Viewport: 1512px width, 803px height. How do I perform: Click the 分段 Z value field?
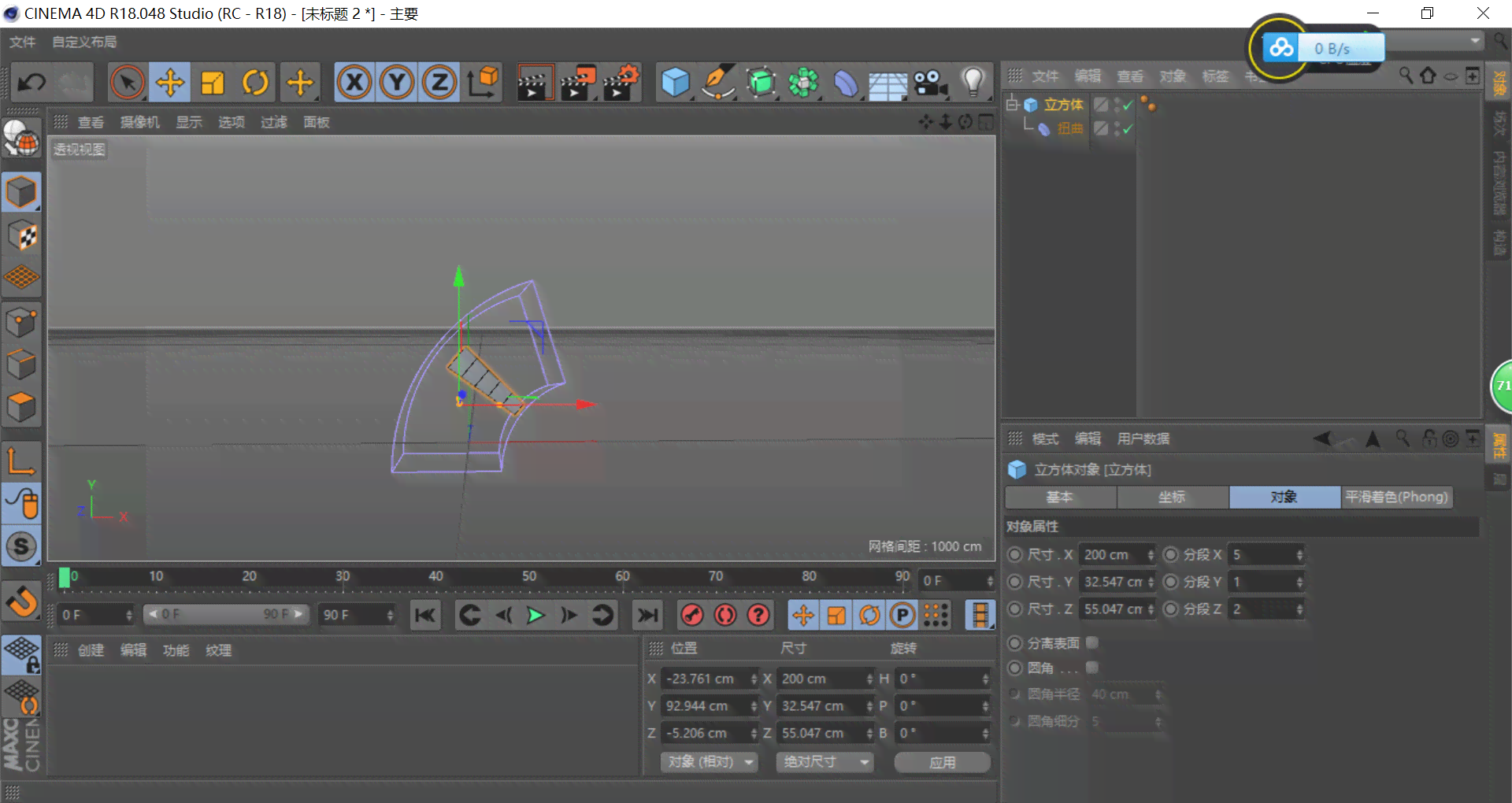point(1266,609)
